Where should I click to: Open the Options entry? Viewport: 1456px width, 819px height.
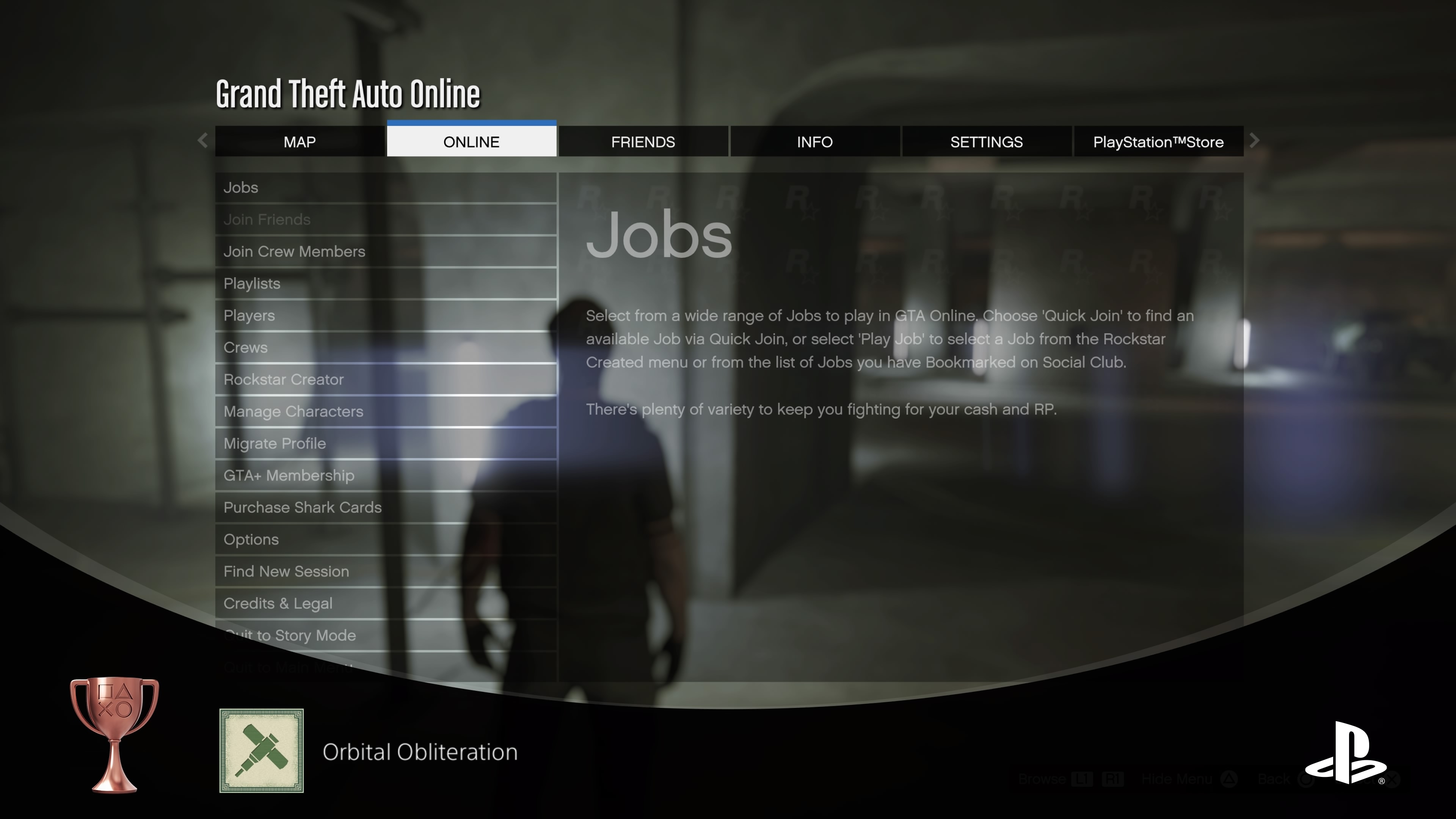[x=386, y=539]
